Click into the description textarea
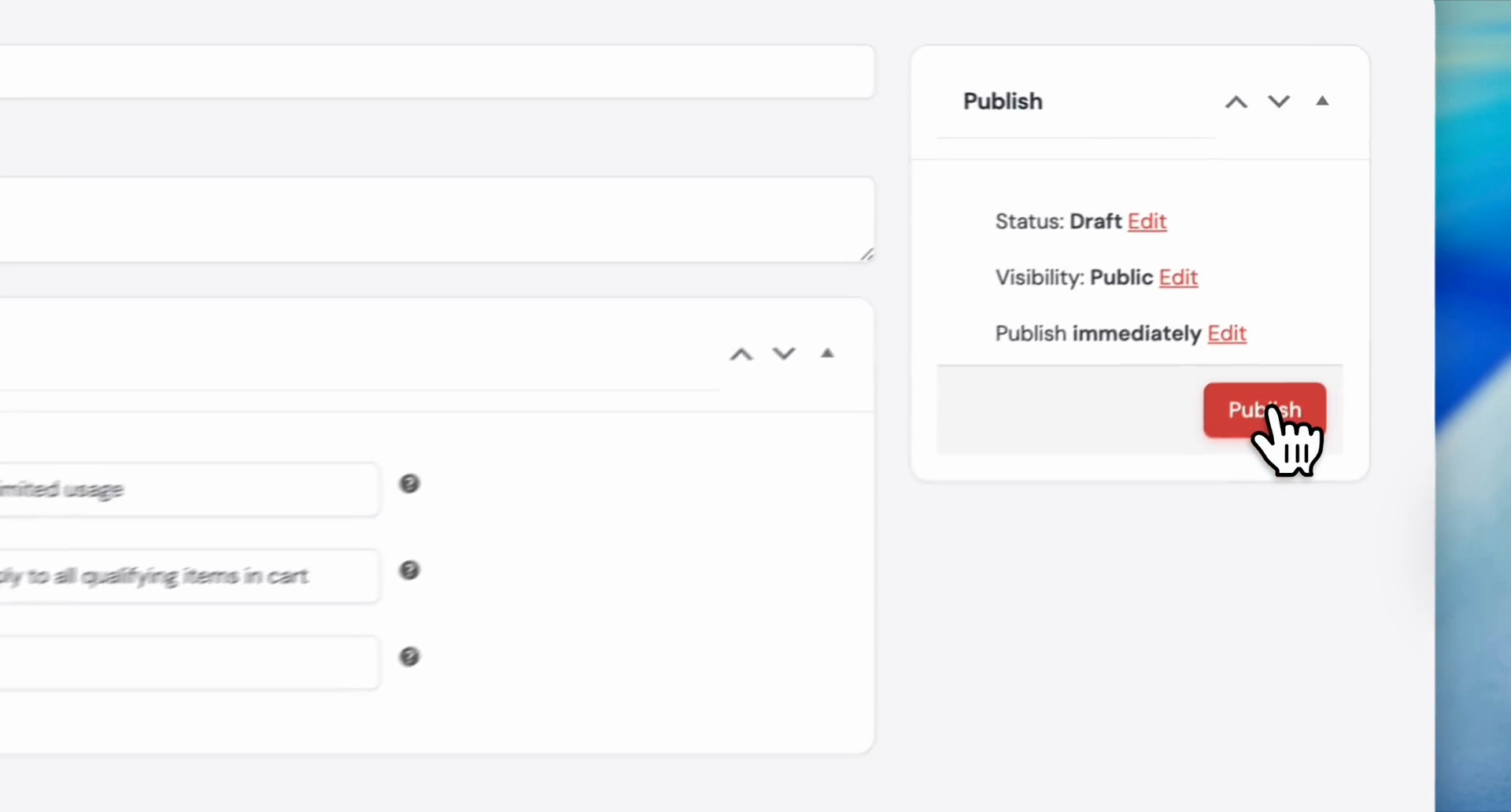1511x812 pixels. click(437, 220)
